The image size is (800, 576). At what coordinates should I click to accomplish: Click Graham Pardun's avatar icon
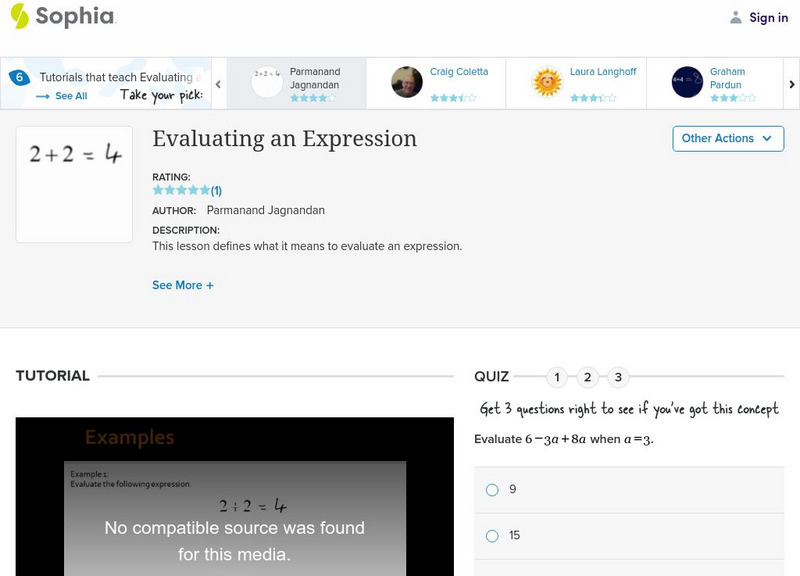coord(687,82)
